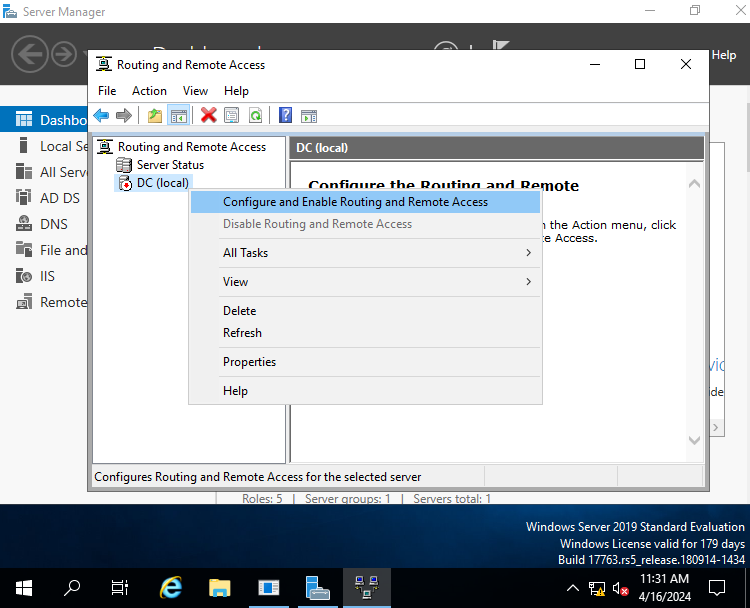Expand the View submenu in context menu
750x608 pixels.
pos(365,282)
